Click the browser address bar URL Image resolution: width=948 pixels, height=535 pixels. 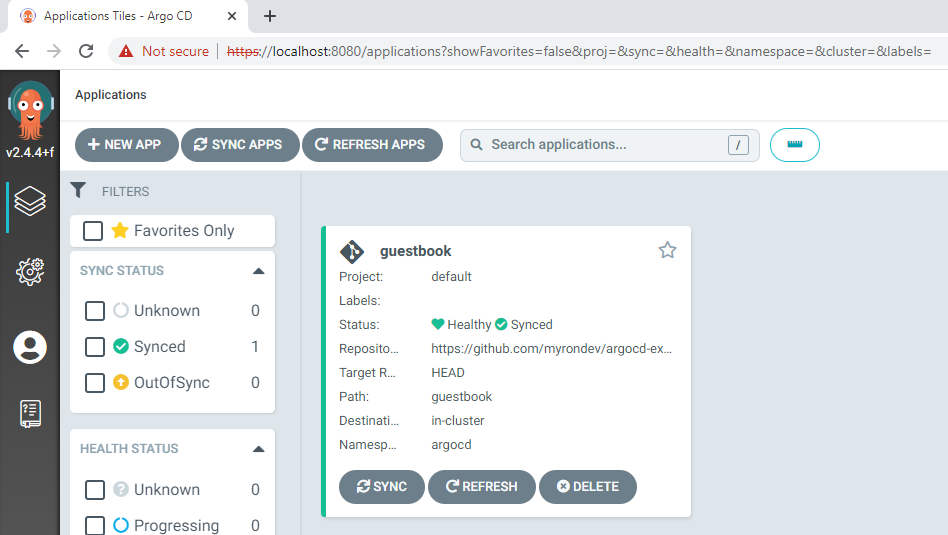(579, 51)
